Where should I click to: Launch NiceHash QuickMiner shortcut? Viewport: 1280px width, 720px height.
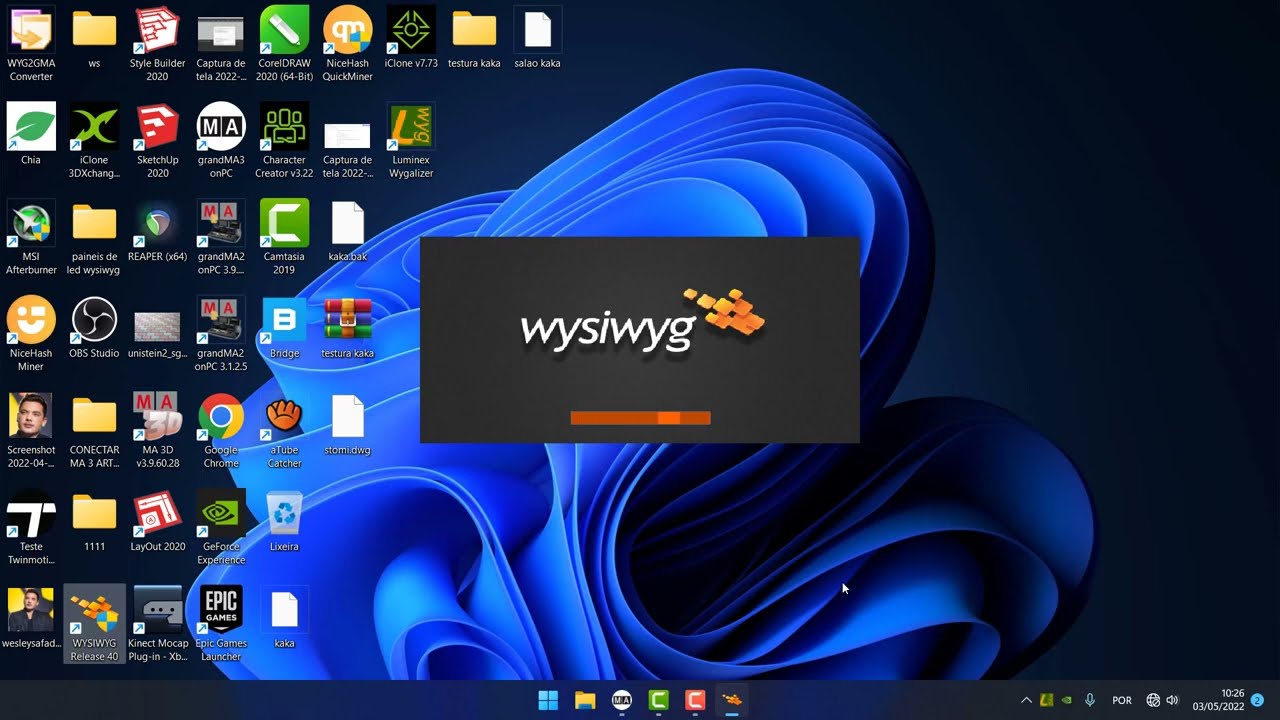(347, 44)
